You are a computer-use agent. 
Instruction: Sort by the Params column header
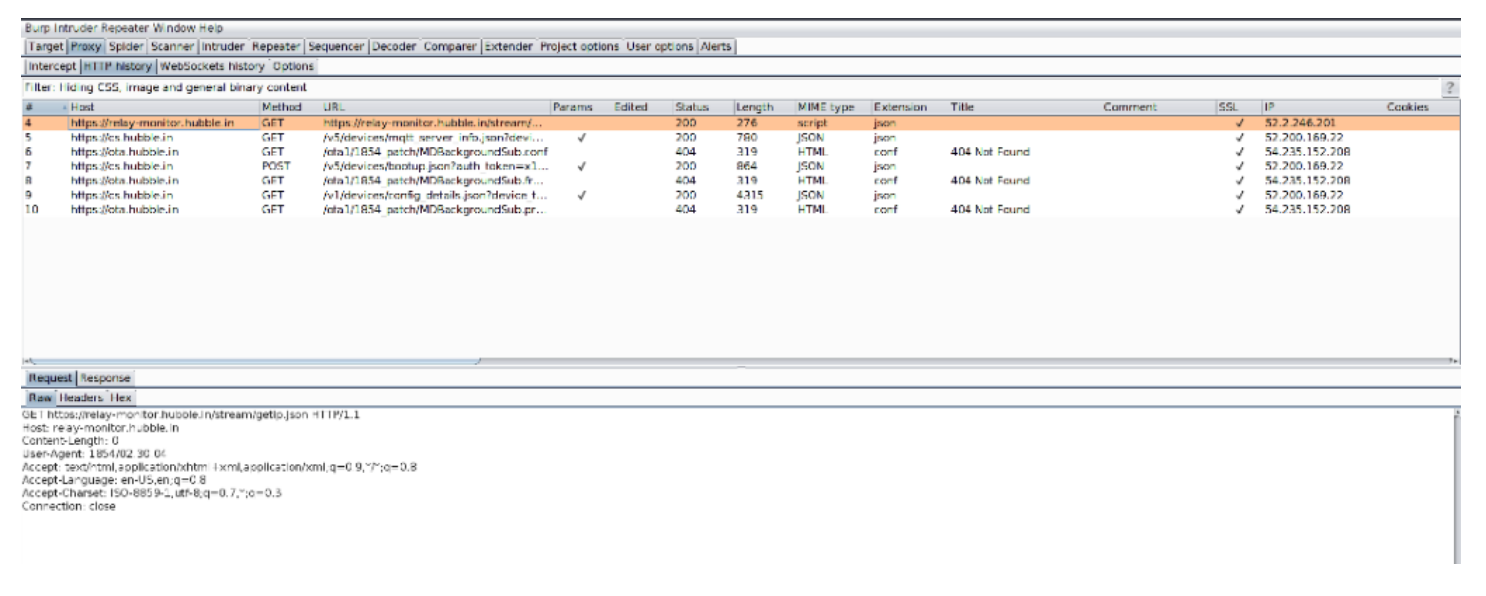[580, 107]
